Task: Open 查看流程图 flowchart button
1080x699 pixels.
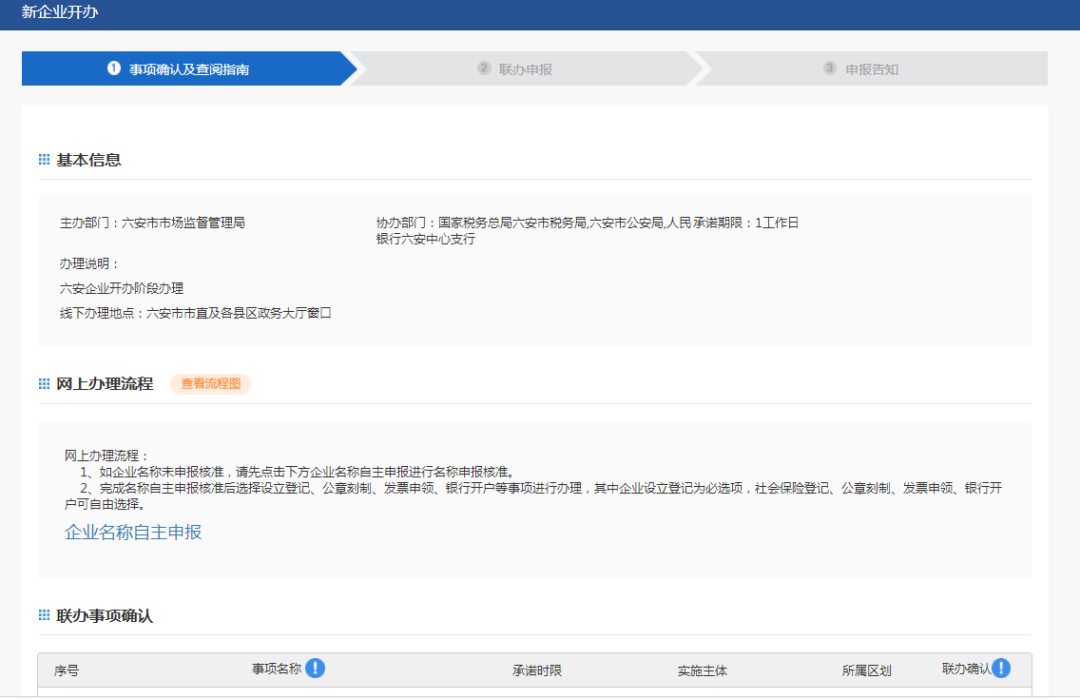Action: (x=210, y=384)
